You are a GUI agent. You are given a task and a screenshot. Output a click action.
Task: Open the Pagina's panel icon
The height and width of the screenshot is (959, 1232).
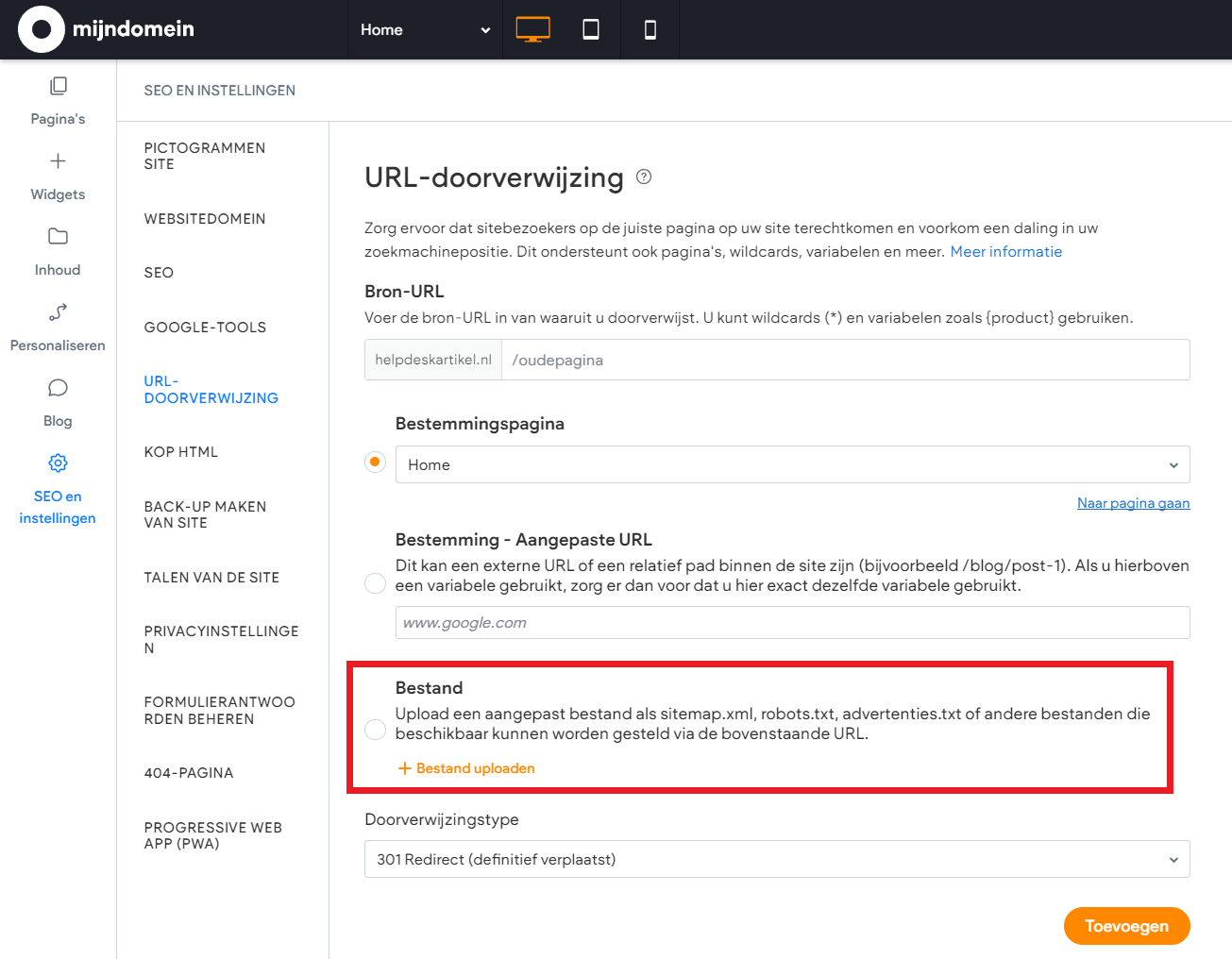(58, 86)
